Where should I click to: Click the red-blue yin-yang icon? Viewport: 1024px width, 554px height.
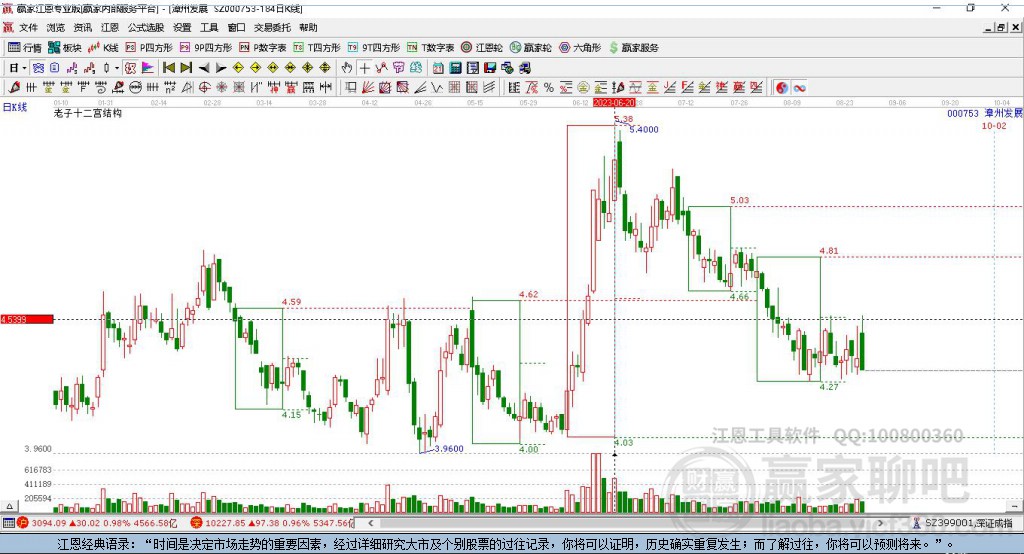(782, 88)
